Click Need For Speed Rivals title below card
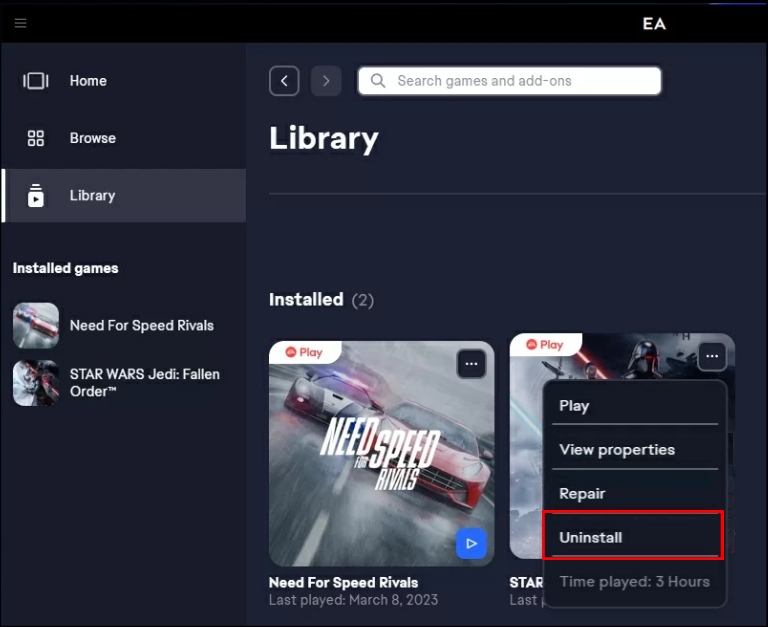Screen dimensions: 768x627 pos(343,582)
